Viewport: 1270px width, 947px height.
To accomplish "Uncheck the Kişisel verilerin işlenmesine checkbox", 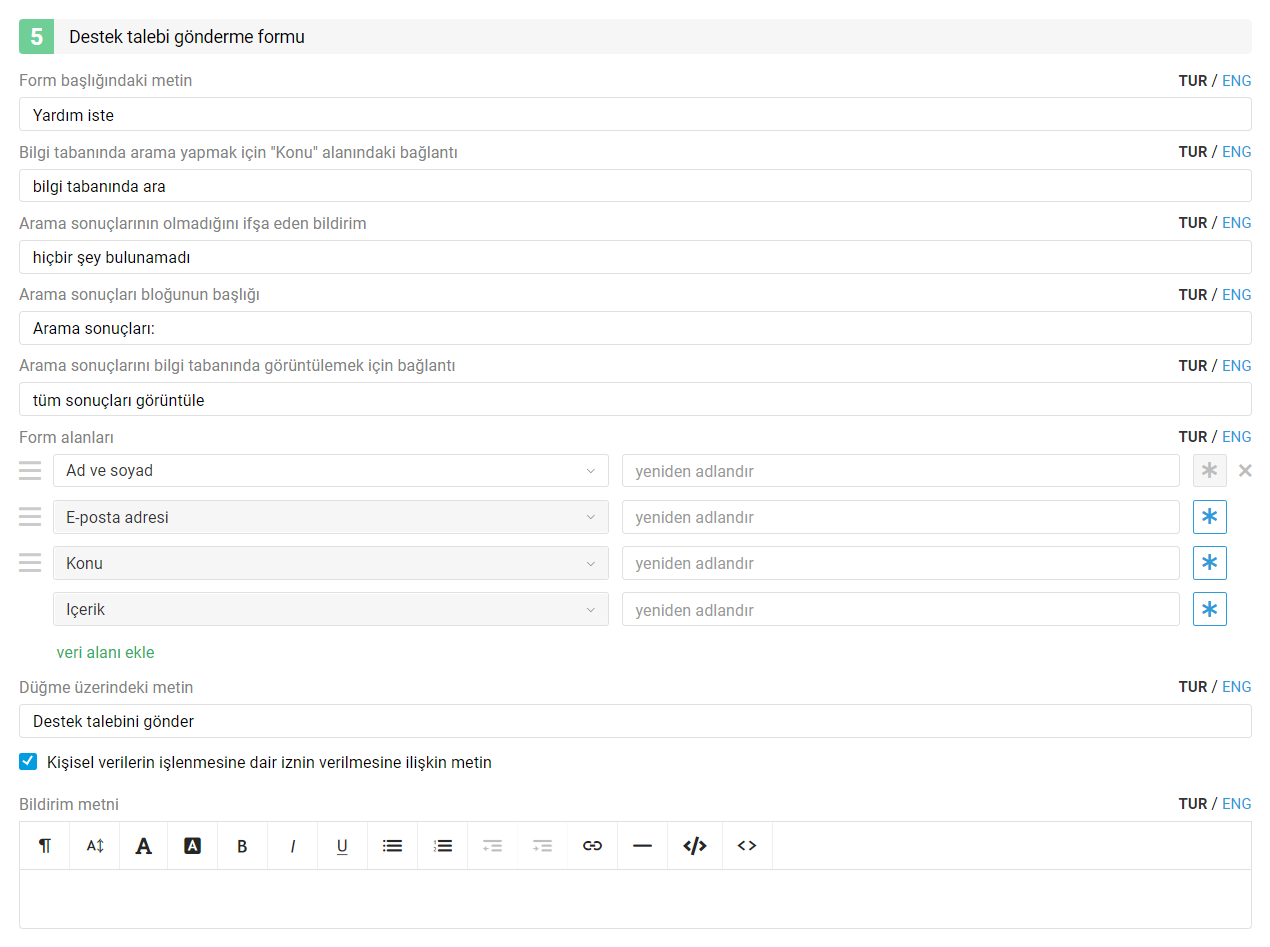I will click(28, 762).
